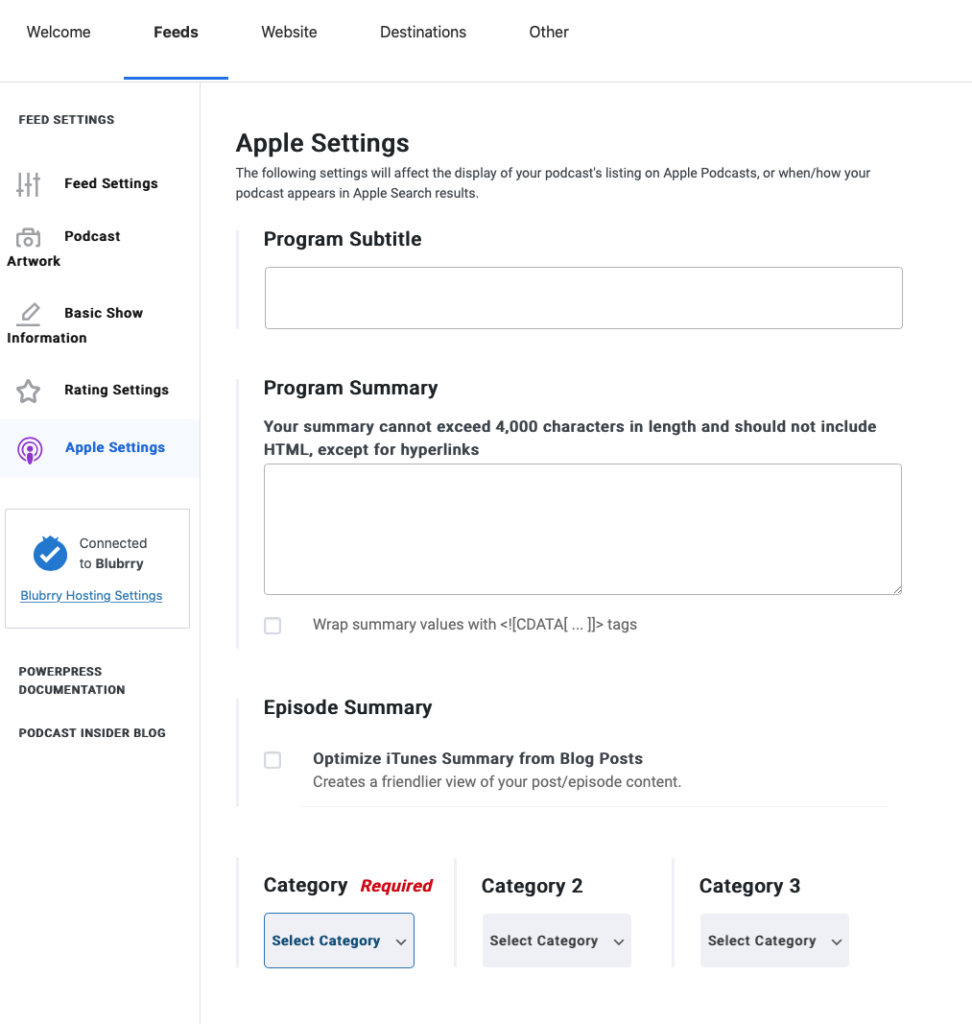Screen dimensions: 972x1024
Task: Open PowerPress Documentation link
Action: click(x=72, y=680)
